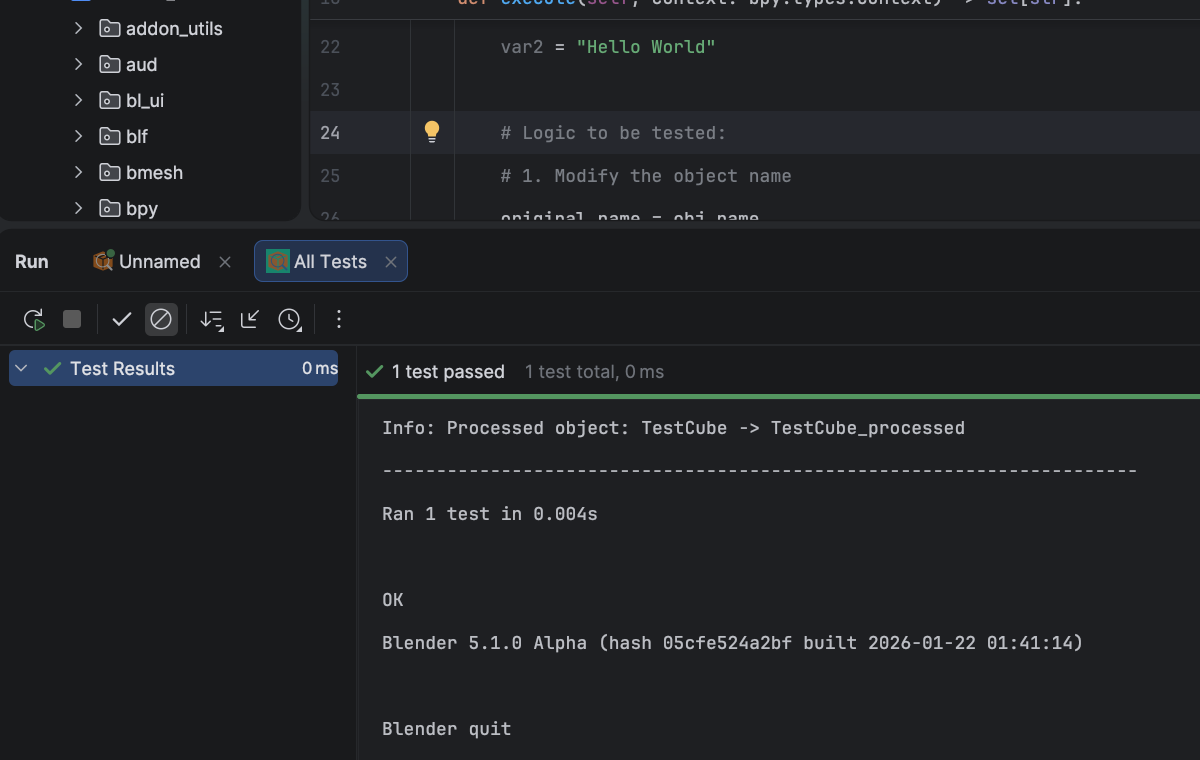Open the test history clock icon
Screen dimensions: 1200x760
pos(289,319)
